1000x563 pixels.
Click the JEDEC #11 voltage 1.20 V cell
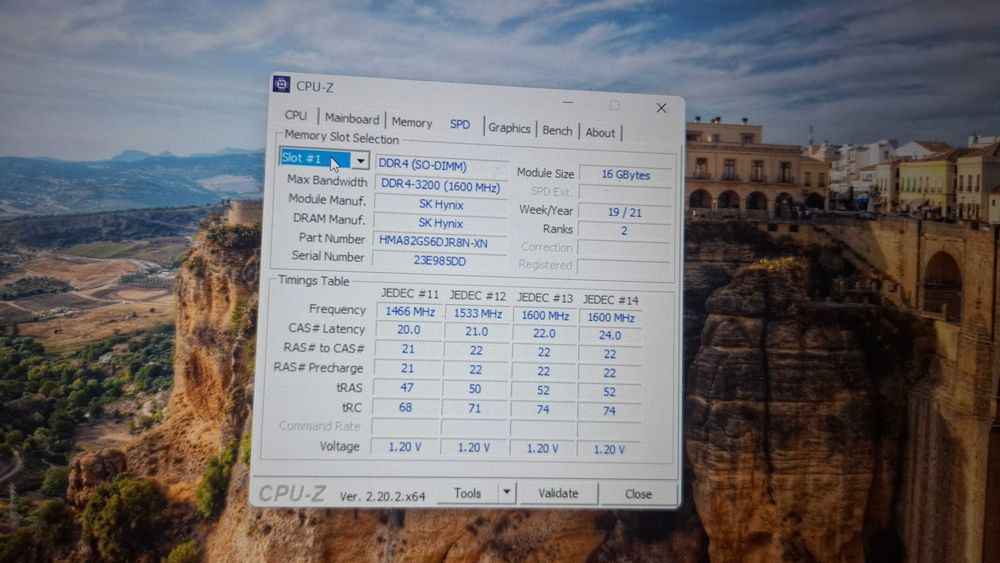coord(405,446)
